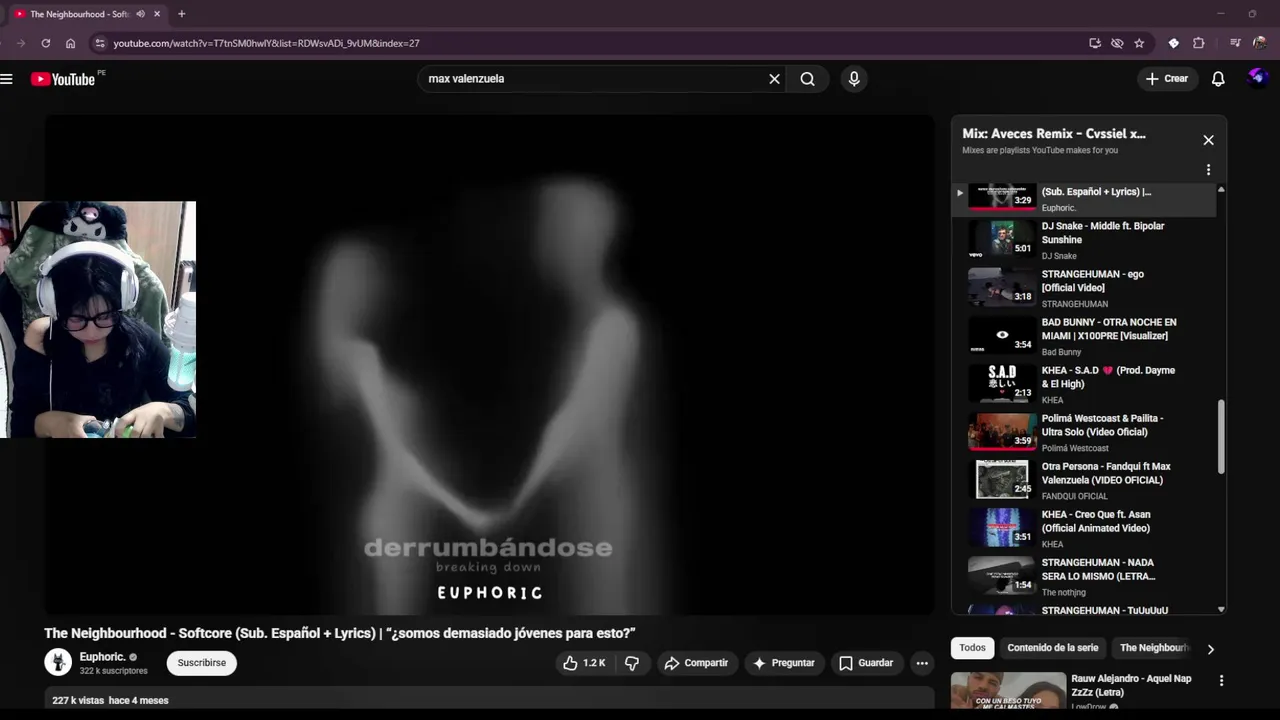Click the install app icon in the address bar
1280x720 pixels.
(x=1095, y=43)
